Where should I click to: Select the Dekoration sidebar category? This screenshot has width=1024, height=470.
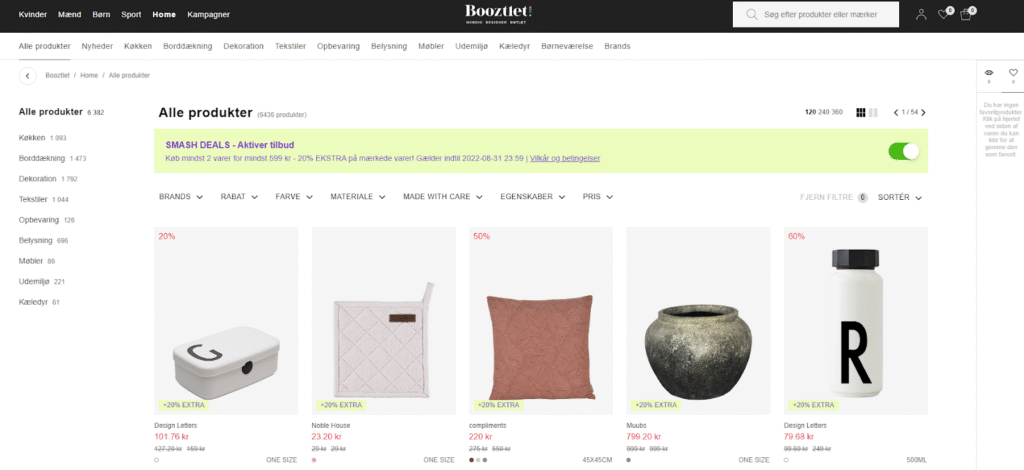point(37,179)
